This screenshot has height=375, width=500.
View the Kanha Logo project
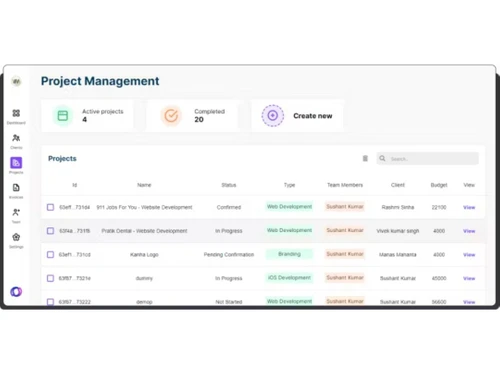469,255
